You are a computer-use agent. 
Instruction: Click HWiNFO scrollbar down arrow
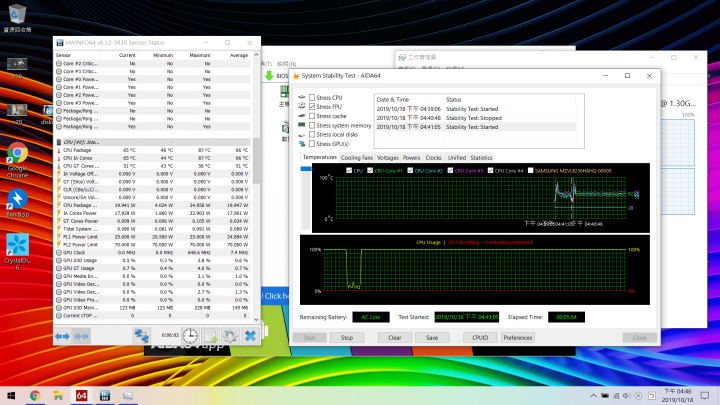[x=256, y=320]
